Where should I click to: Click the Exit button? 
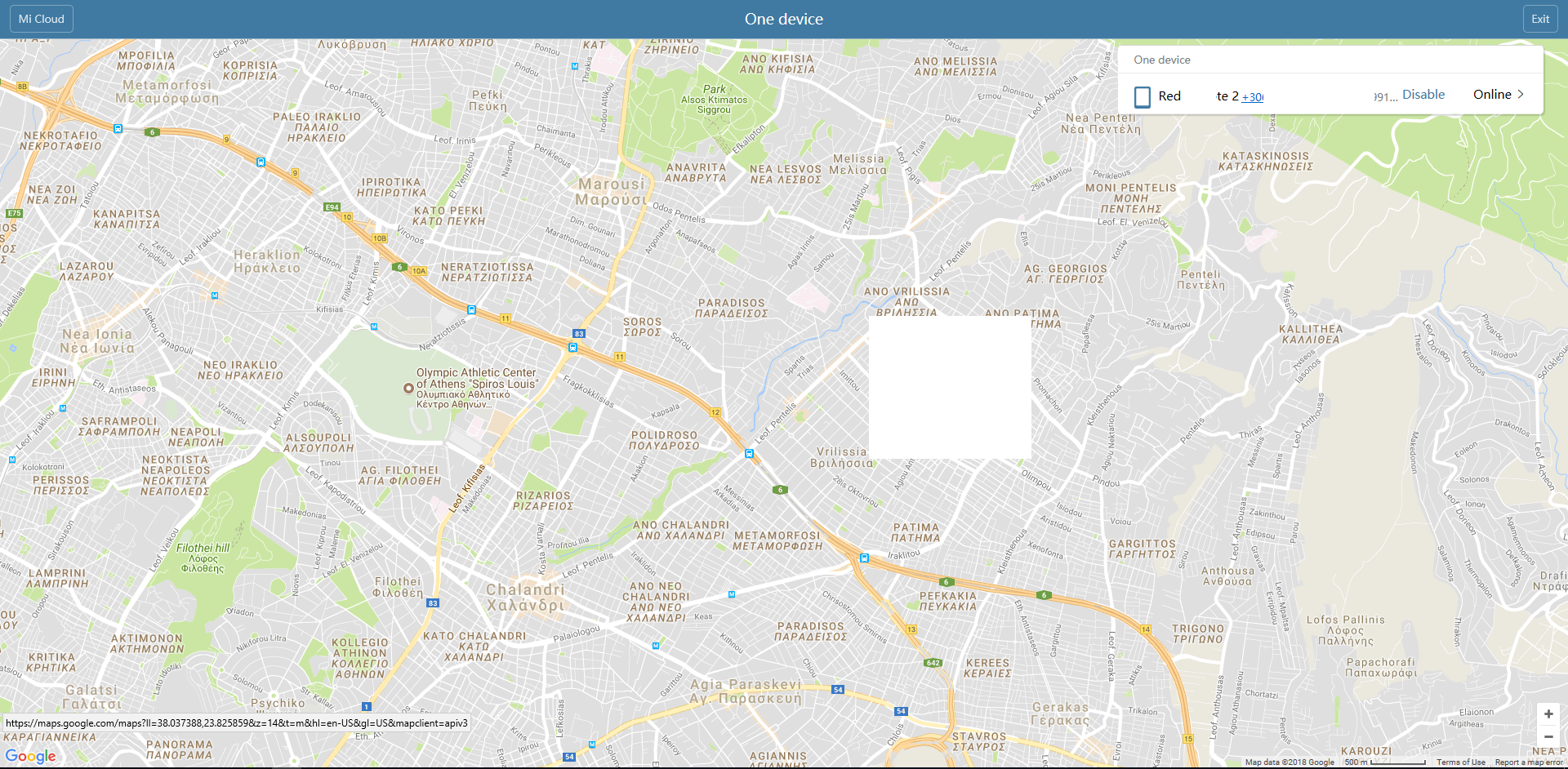[1539, 19]
